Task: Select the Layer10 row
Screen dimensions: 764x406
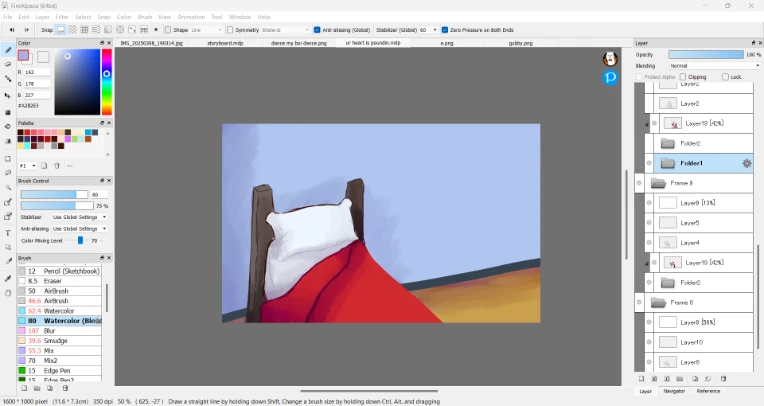Action: pyautogui.click(x=699, y=342)
